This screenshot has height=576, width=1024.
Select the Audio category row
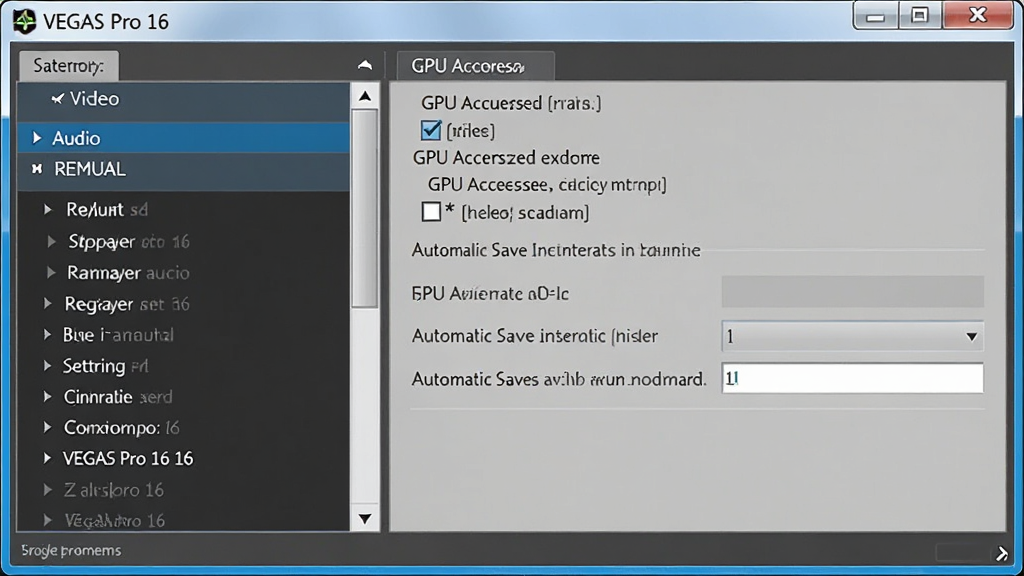[x=184, y=138]
